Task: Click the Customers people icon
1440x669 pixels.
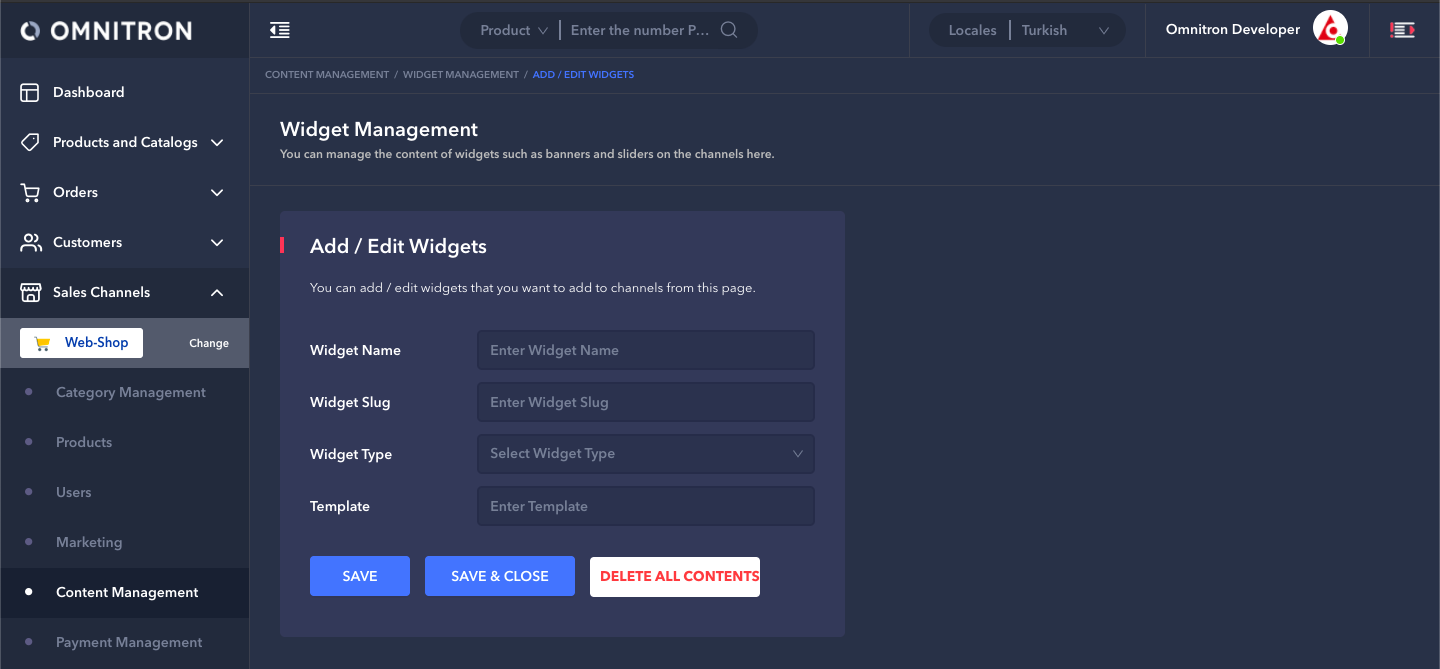Action: 30,242
